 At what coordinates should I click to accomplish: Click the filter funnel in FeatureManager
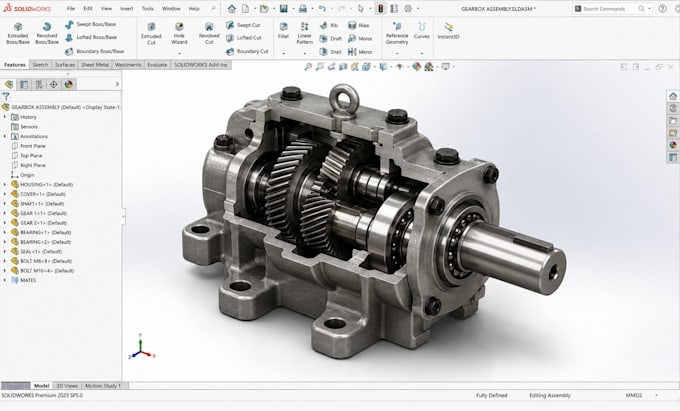click(6, 96)
